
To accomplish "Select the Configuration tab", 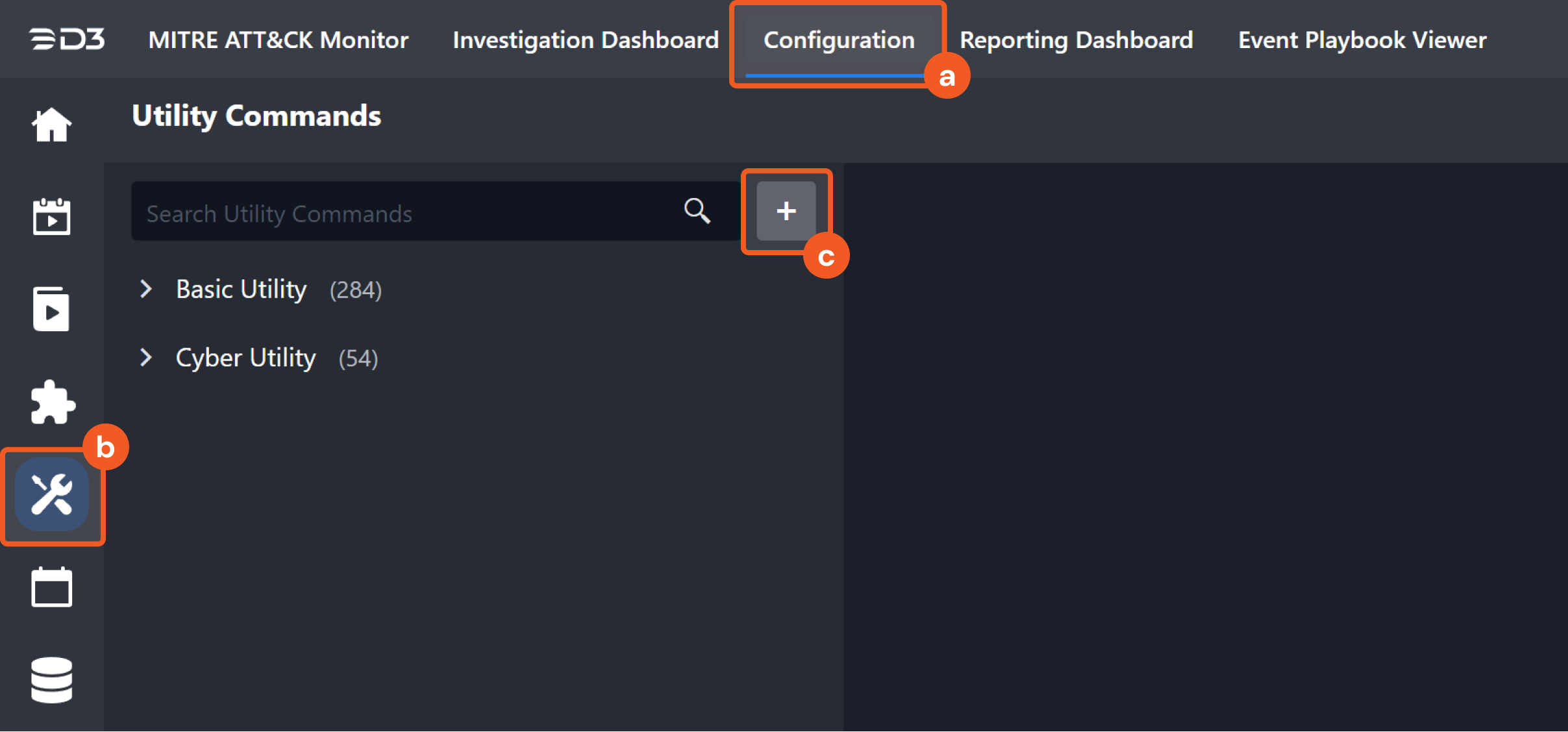I will click(x=838, y=40).
